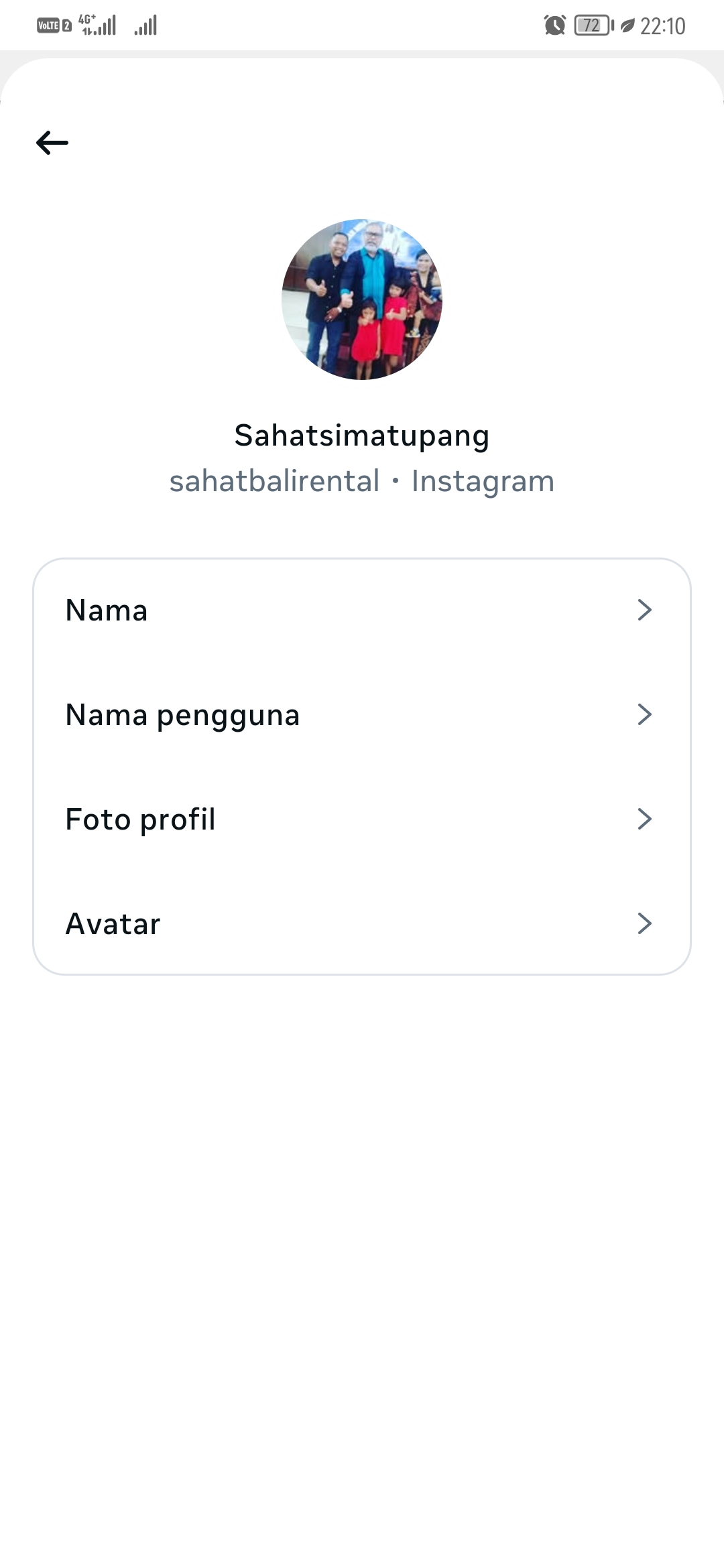Click the chevron beside Nama pengguna
Image resolution: width=724 pixels, height=1568 pixels.
[644, 714]
